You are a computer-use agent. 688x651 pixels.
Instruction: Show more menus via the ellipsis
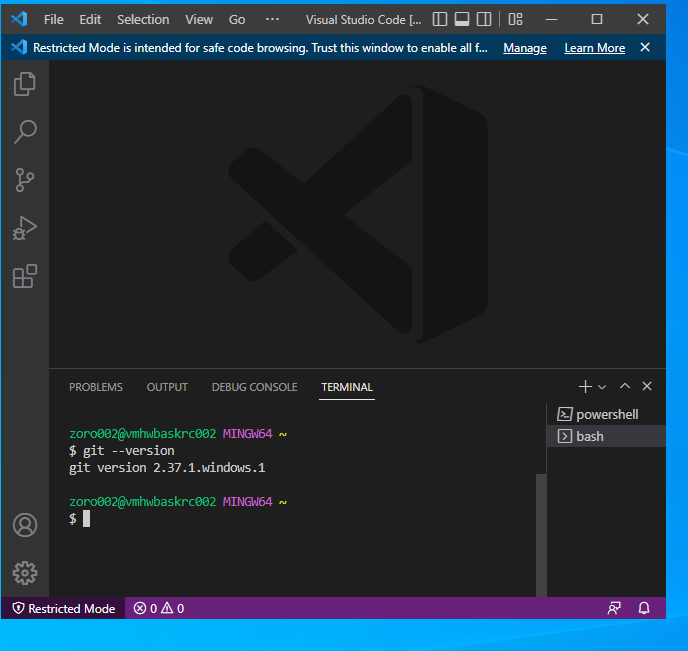click(x=272, y=19)
